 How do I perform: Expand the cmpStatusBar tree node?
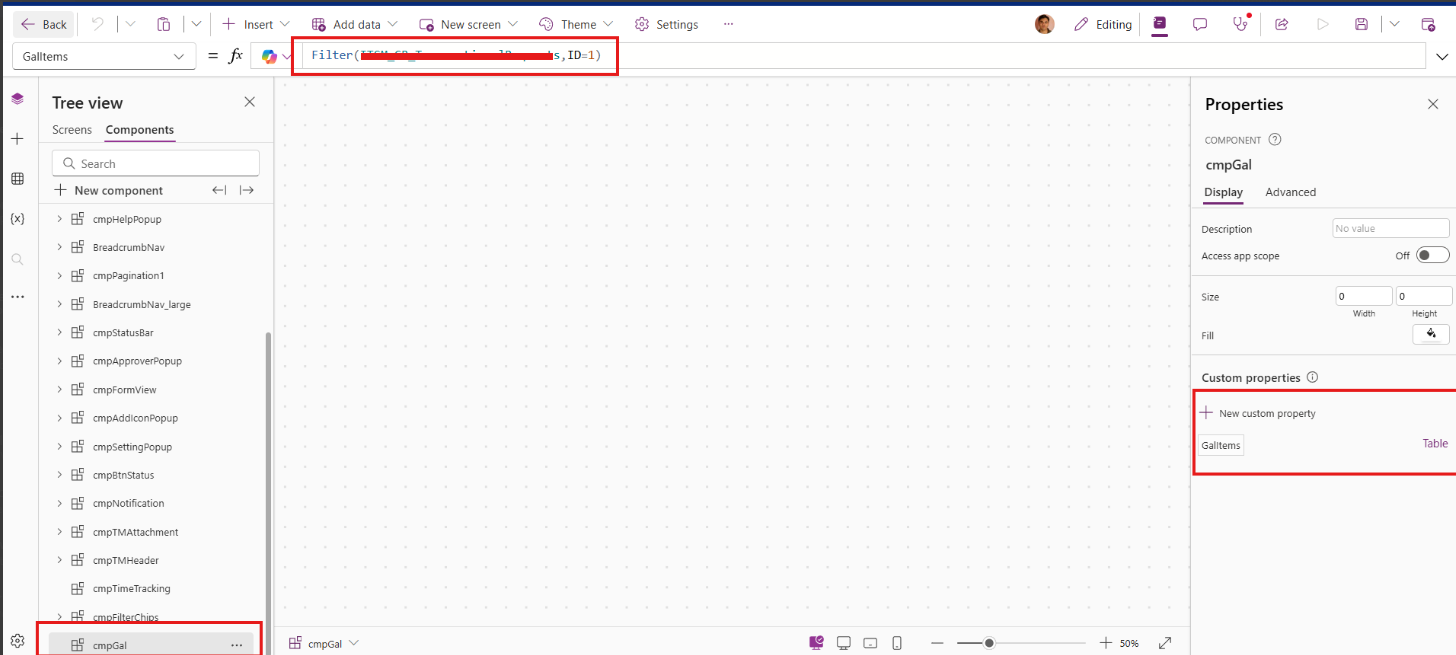click(x=59, y=332)
